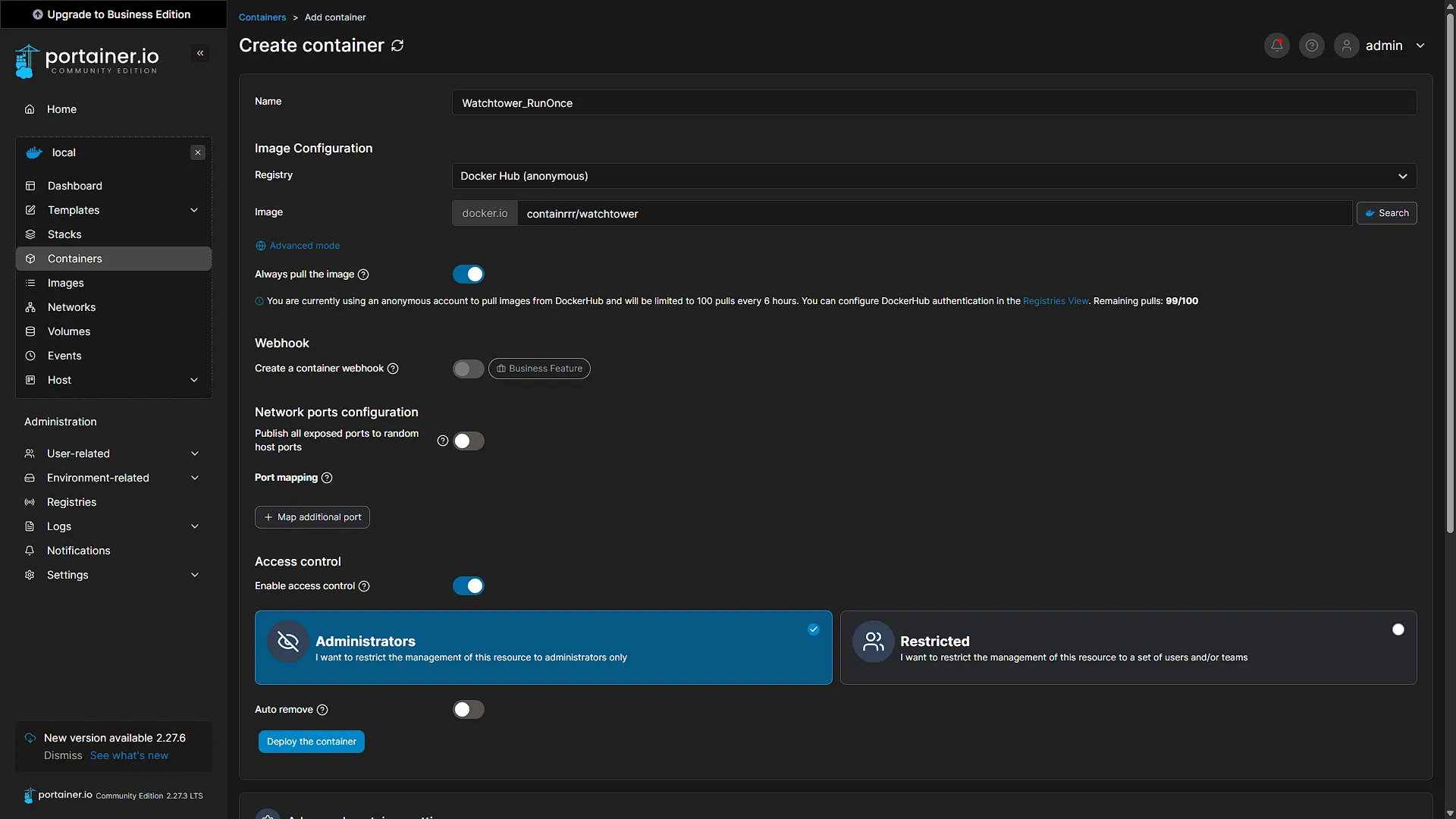Open Images in the sidebar
The width and height of the screenshot is (1456, 819).
(x=114, y=283)
